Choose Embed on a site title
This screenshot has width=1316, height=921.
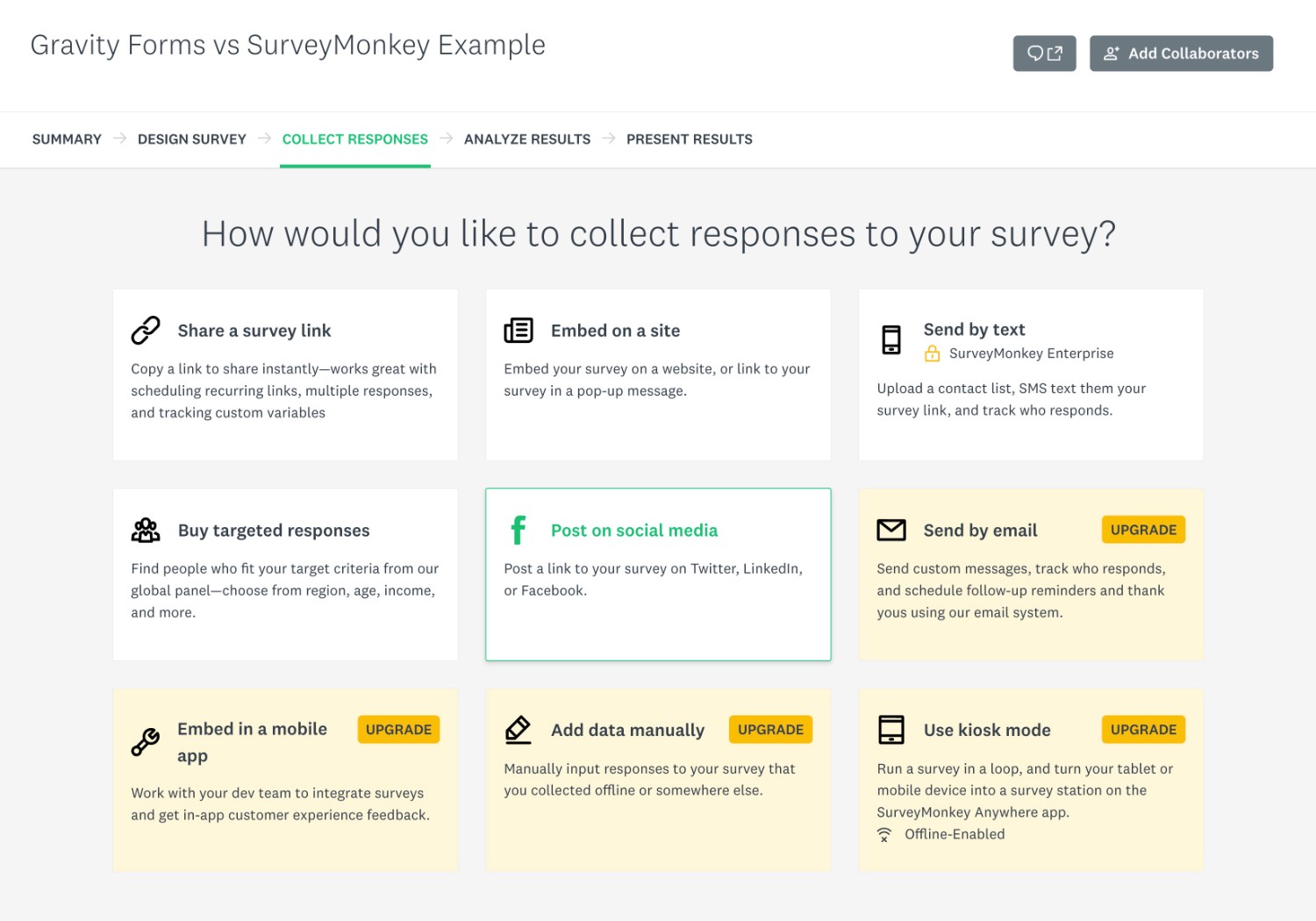(615, 331)
